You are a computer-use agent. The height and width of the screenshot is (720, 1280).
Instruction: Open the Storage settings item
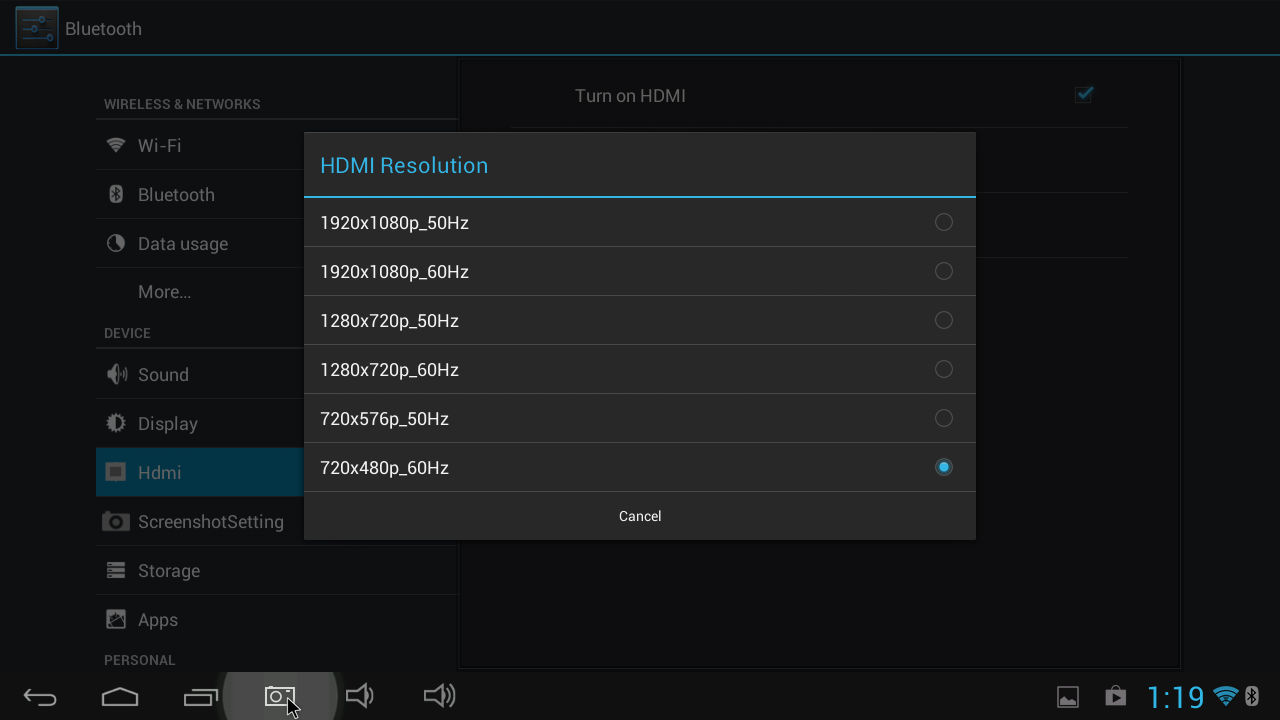coord(168,571)
